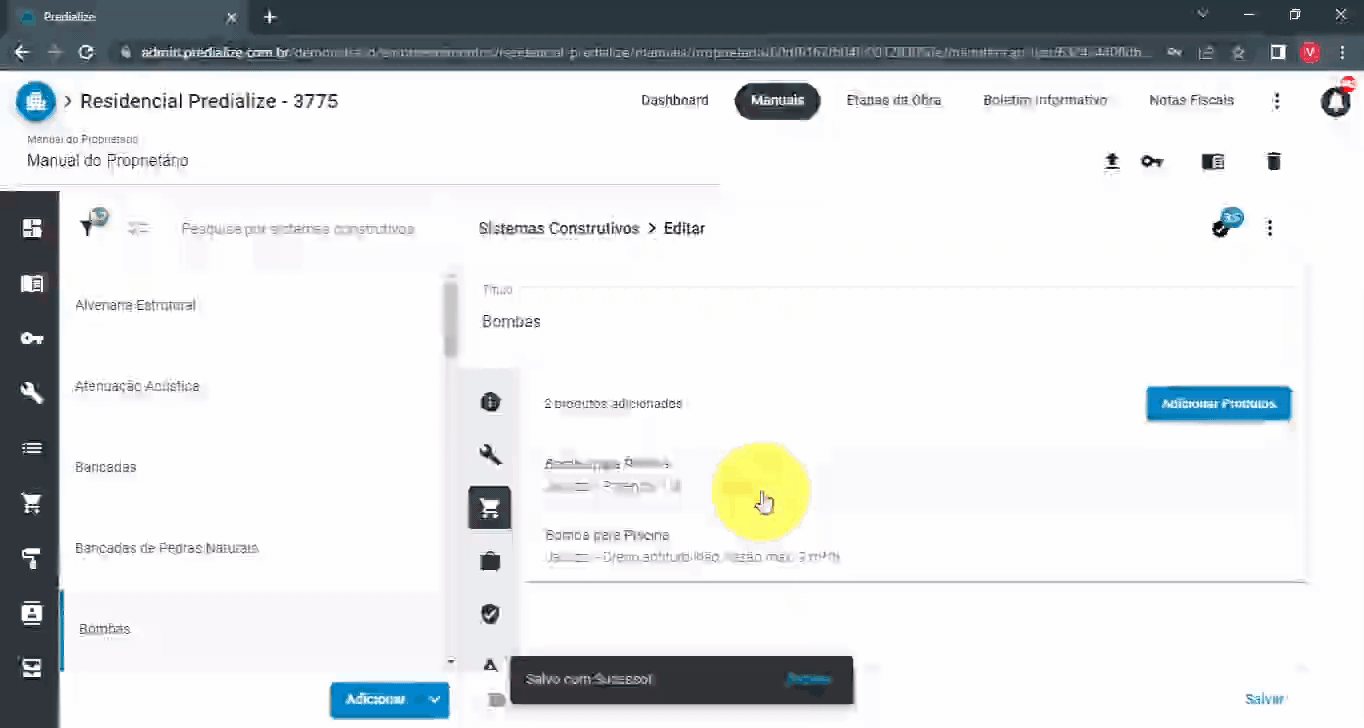Click the Adicionar Produtos button
The image size is (1364, 728).
pos(1218,403)
